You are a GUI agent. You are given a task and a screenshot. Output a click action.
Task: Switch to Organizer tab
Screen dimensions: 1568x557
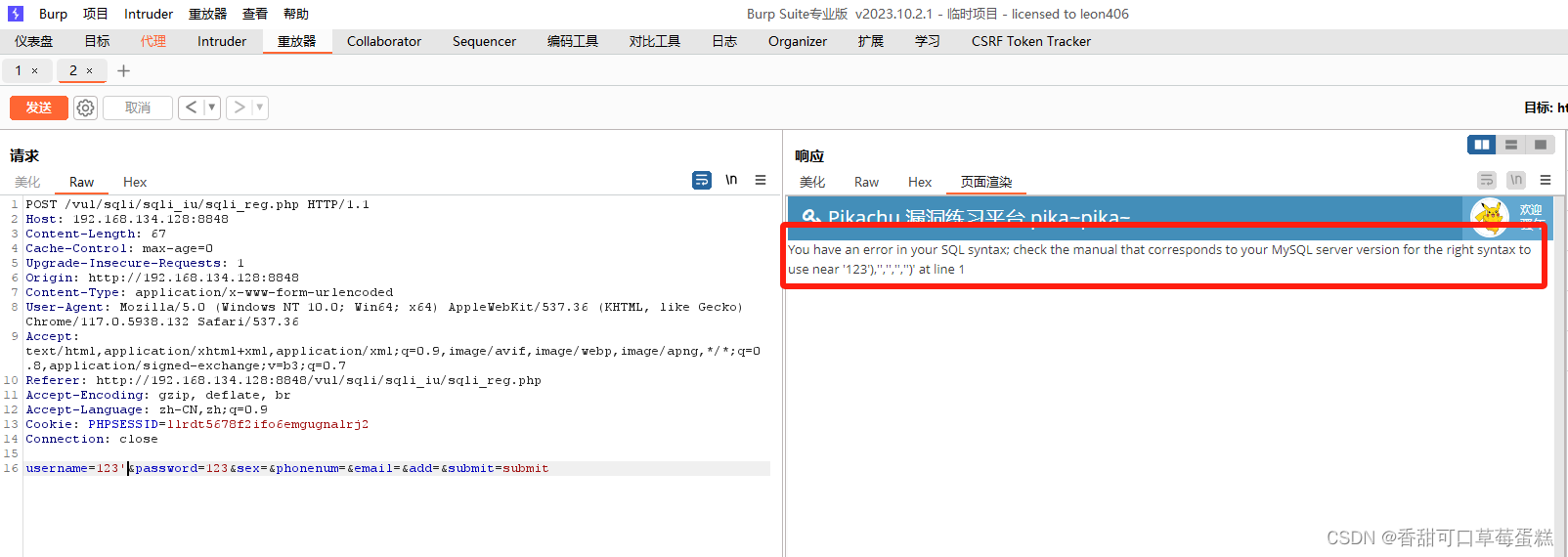[x=798, y=41]
